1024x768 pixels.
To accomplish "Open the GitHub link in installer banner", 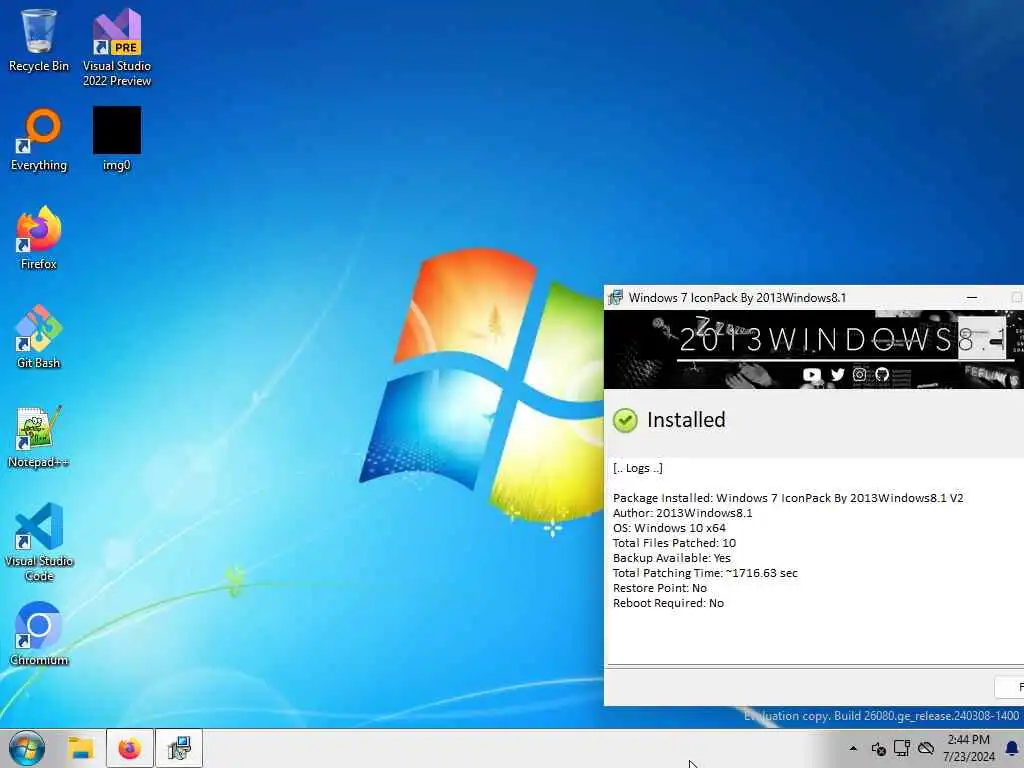I will (x=882, y=374).
